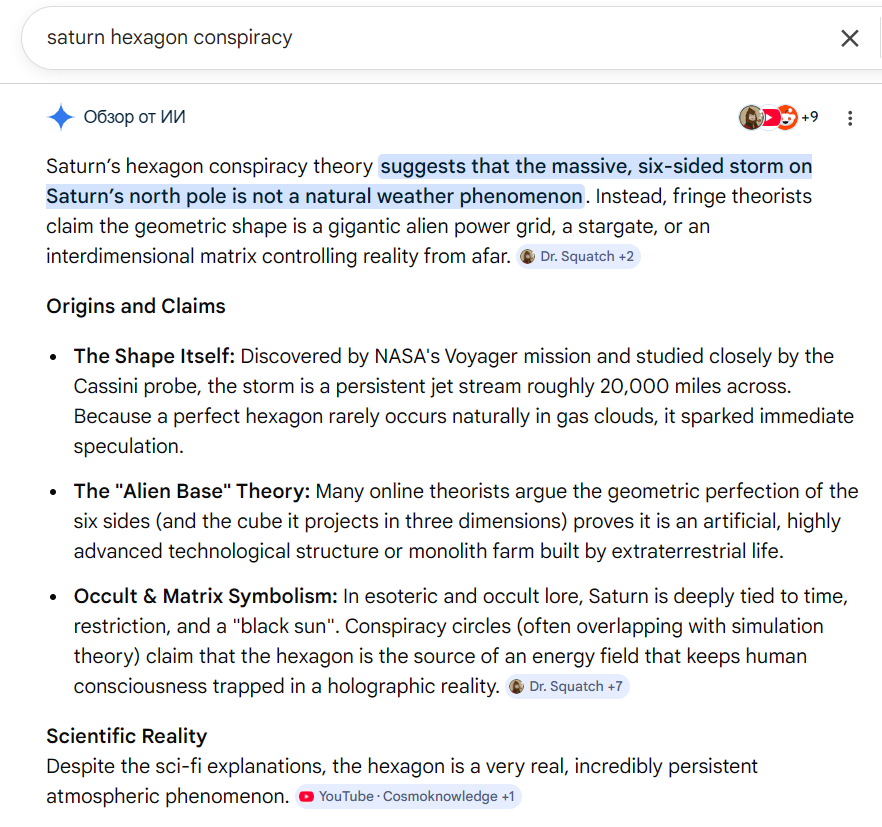Click The Shape Itself bullet title
The height and width of the screenshot is (827, 882).
point(154,356)
